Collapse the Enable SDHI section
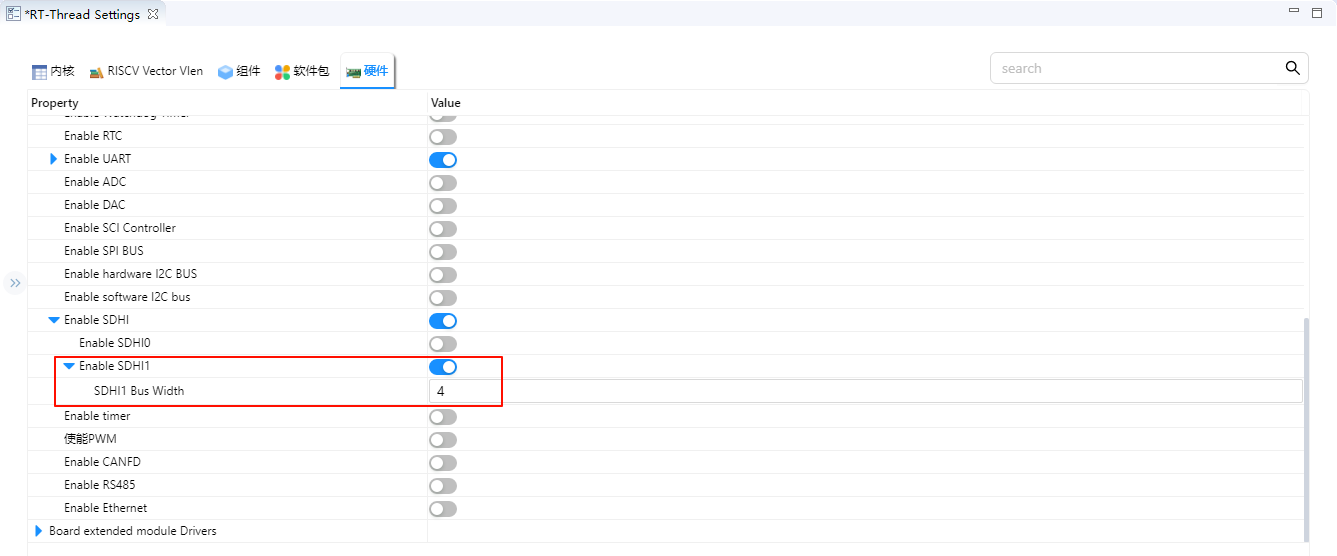The height and width of the screenshot is (556, 1337). coord(54,320)
